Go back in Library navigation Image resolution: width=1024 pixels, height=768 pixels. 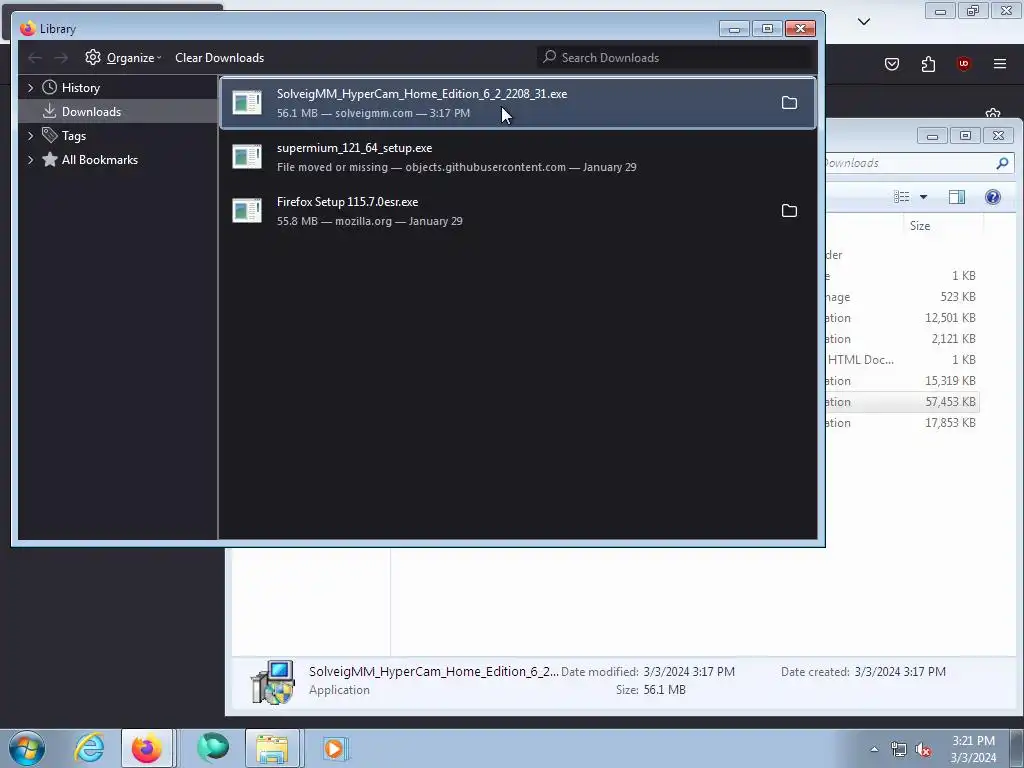[x=35, y=57]
